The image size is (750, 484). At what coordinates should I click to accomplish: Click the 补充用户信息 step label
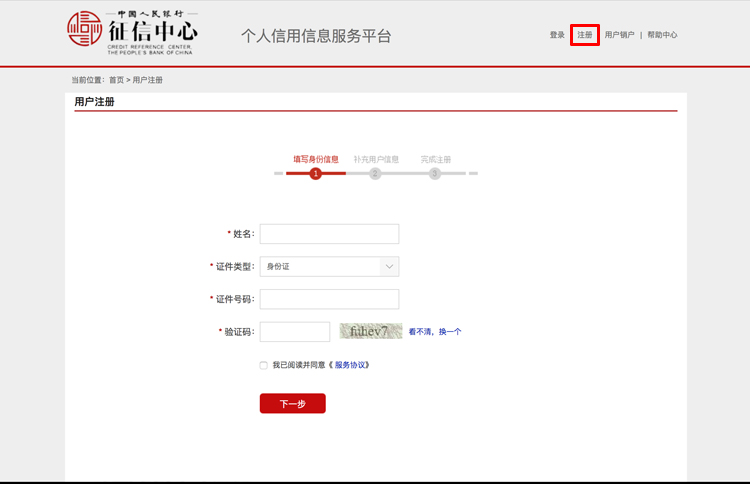tap(376, 159)
